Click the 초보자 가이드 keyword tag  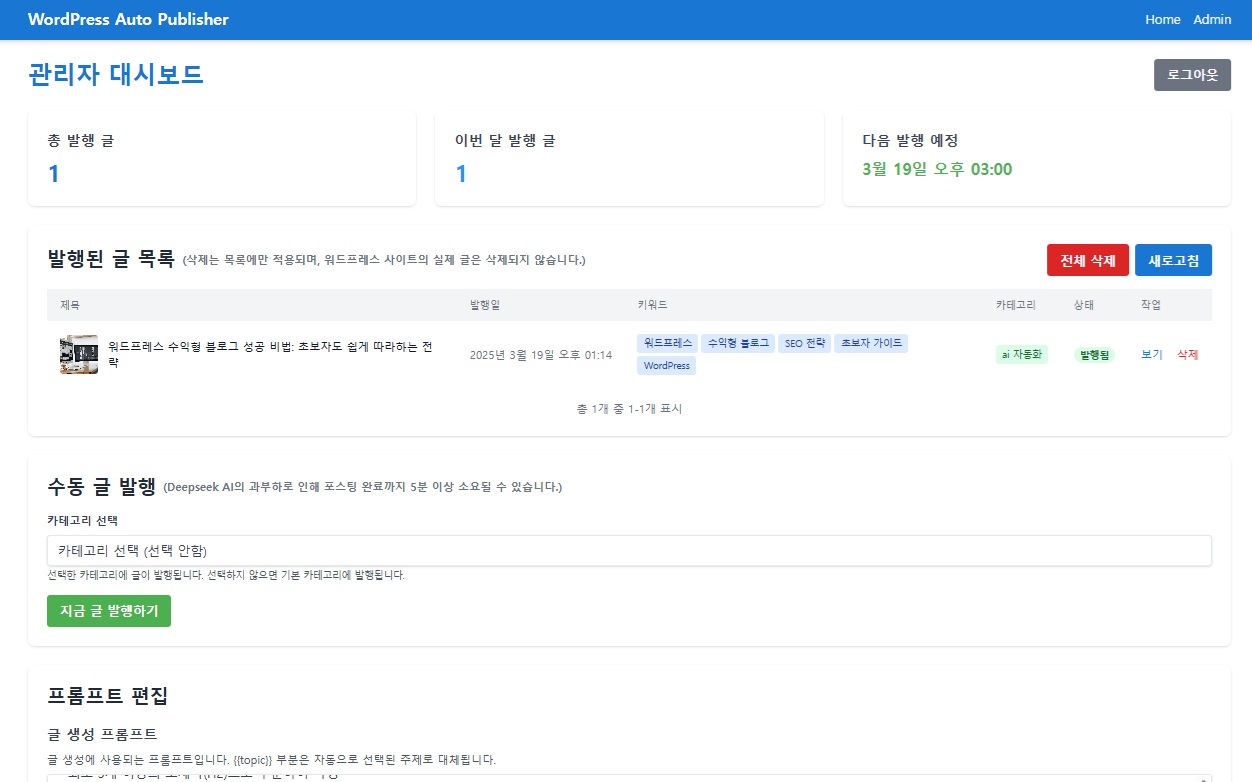coord(871,343)
